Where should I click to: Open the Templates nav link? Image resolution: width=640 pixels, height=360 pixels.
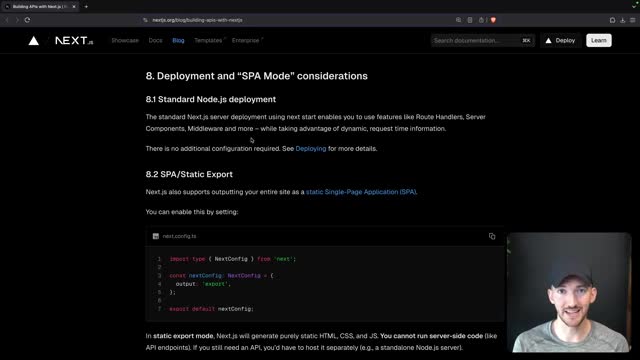point(209,40)
